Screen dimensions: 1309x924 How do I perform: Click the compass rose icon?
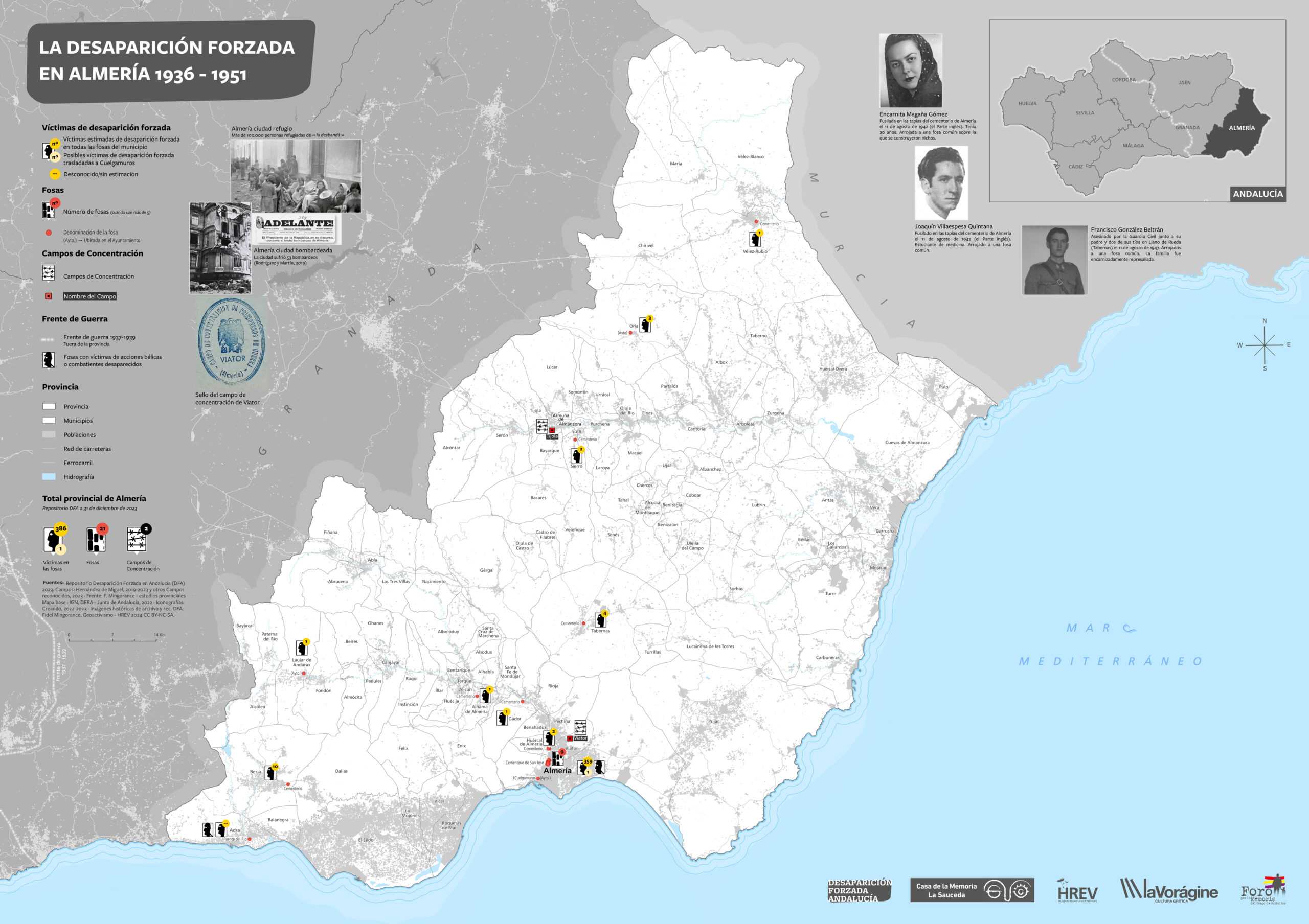pos(1265,345)
